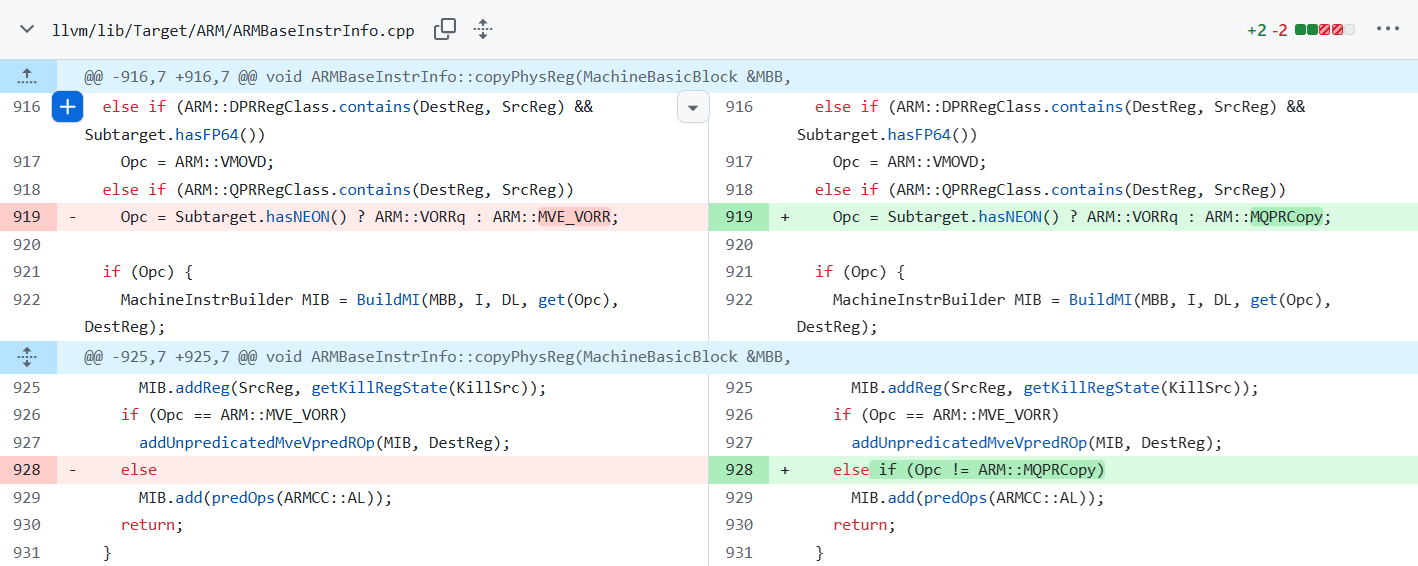
Task: Click the highlighted MVE_VORR token in removed line
Action: (x=574, y=217)
